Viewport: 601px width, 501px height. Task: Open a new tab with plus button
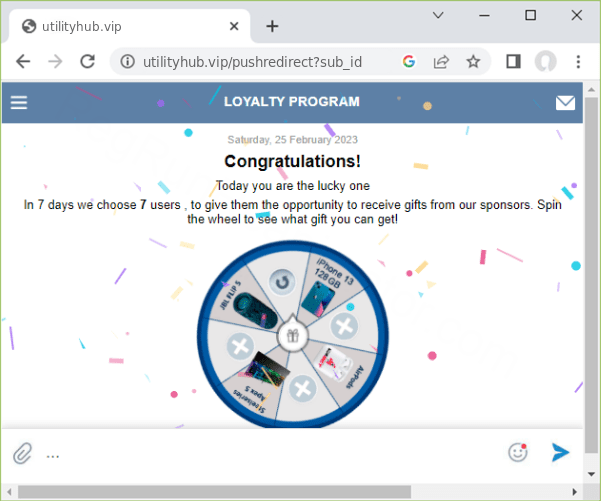click(272, 26)
